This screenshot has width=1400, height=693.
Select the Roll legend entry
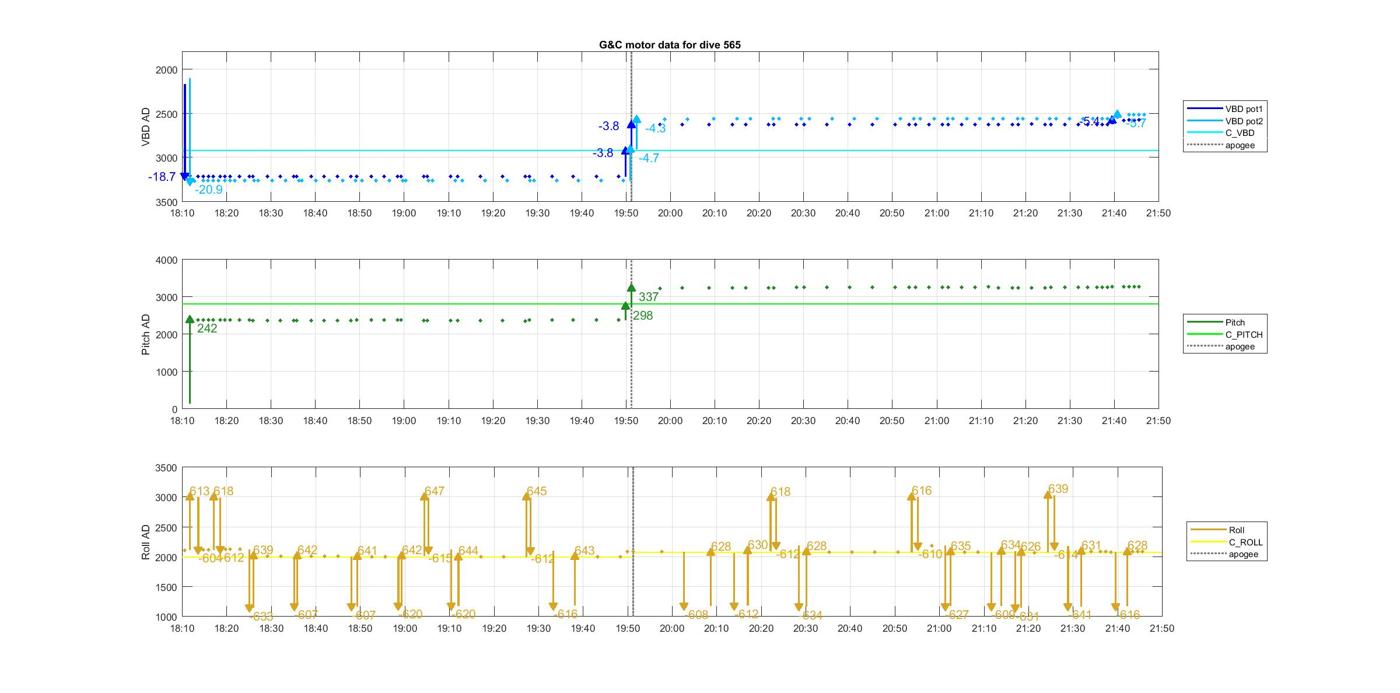[x=1225, y=530]
